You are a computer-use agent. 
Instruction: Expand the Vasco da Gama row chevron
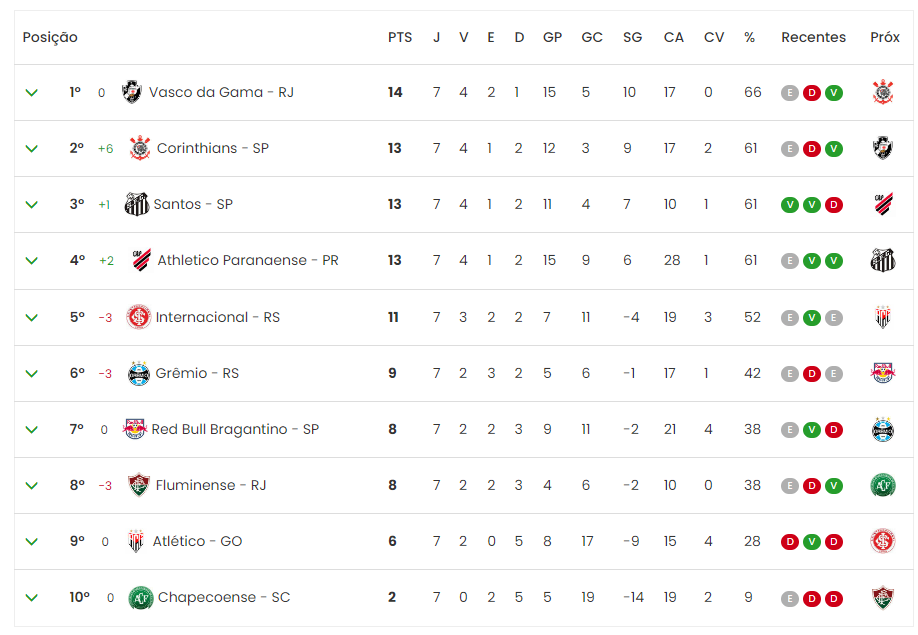[32, 92]
